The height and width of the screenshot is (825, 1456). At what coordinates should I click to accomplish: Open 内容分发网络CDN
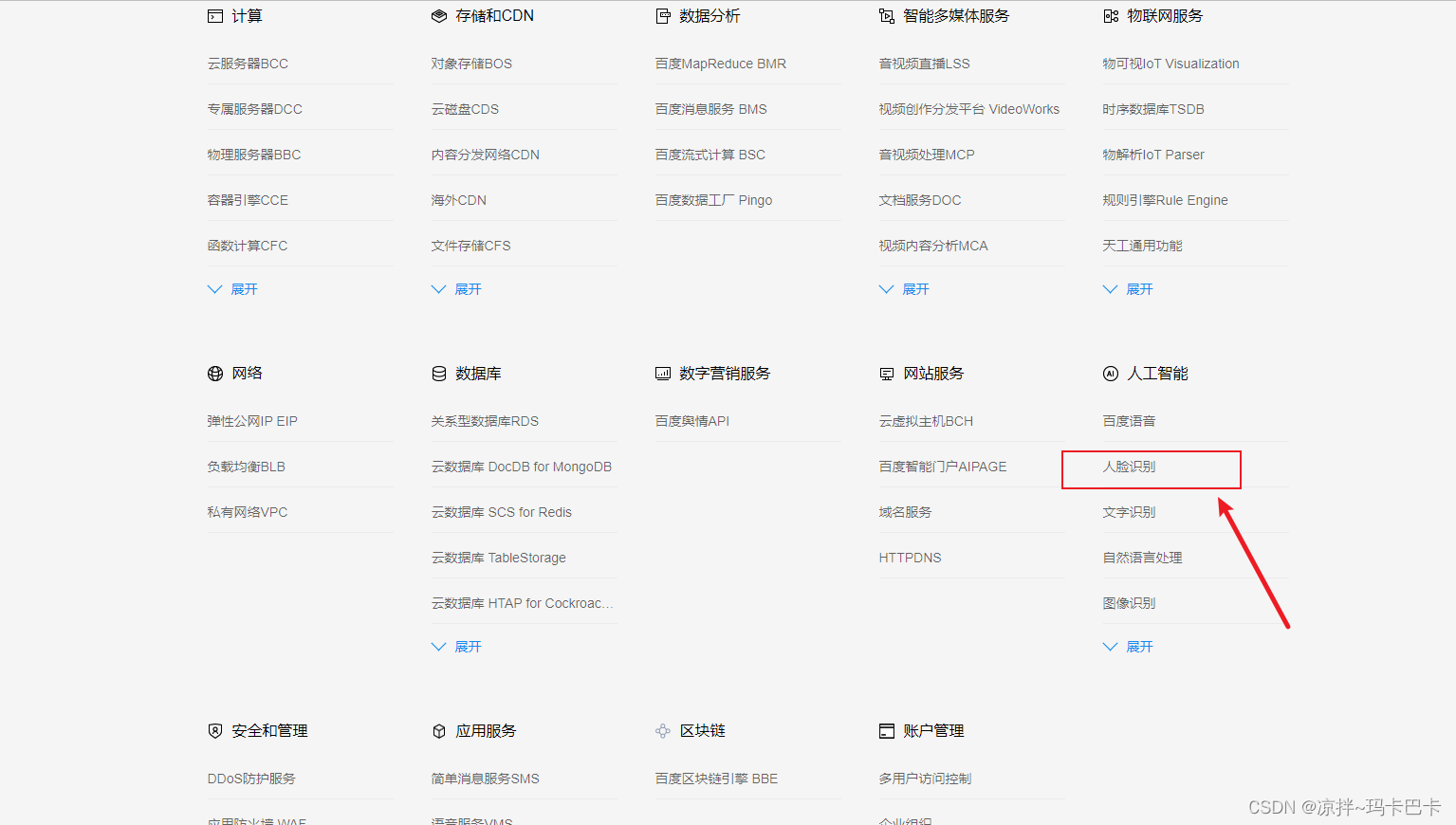pyautogui.click(x=485, y=155)
